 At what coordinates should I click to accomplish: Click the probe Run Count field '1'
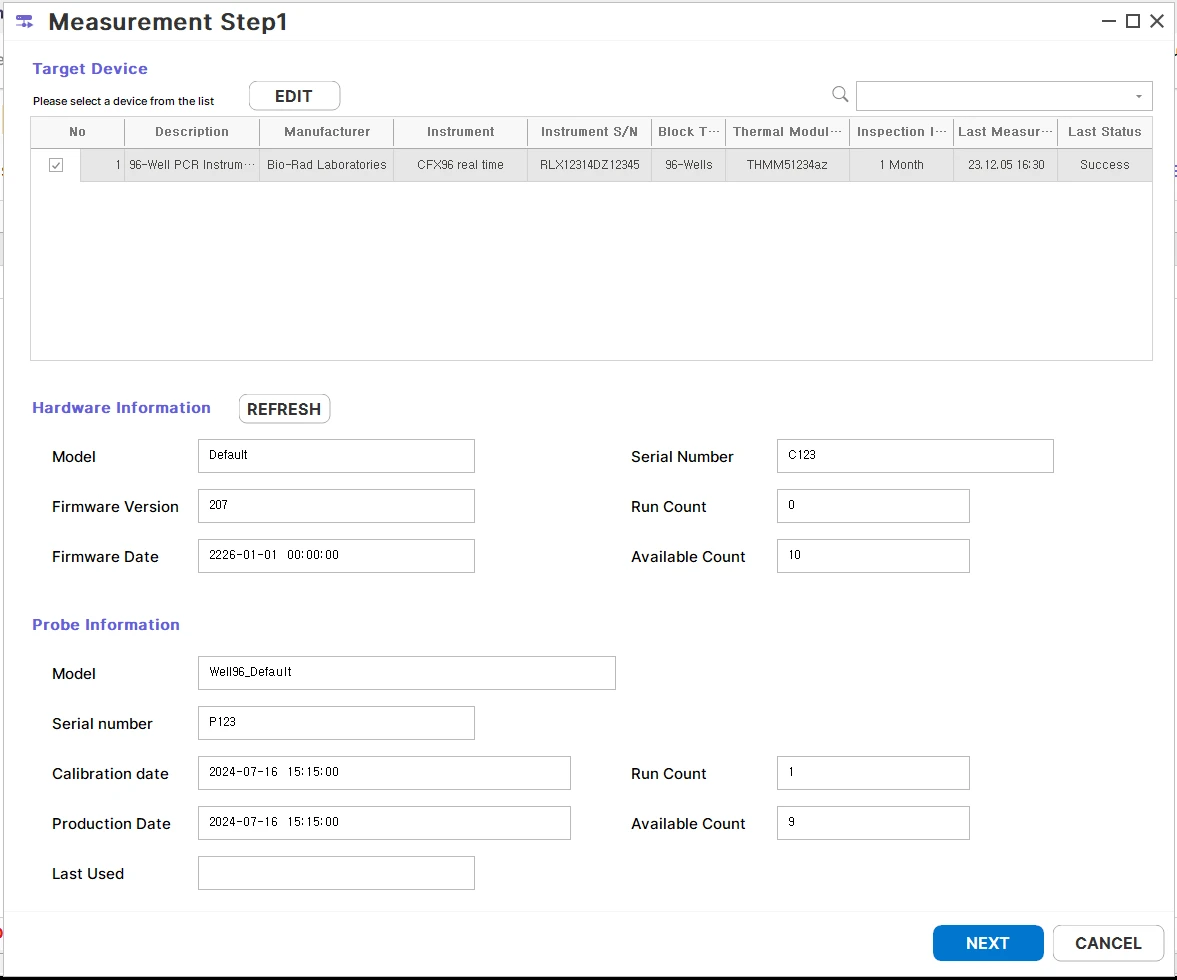coord(873,773)
